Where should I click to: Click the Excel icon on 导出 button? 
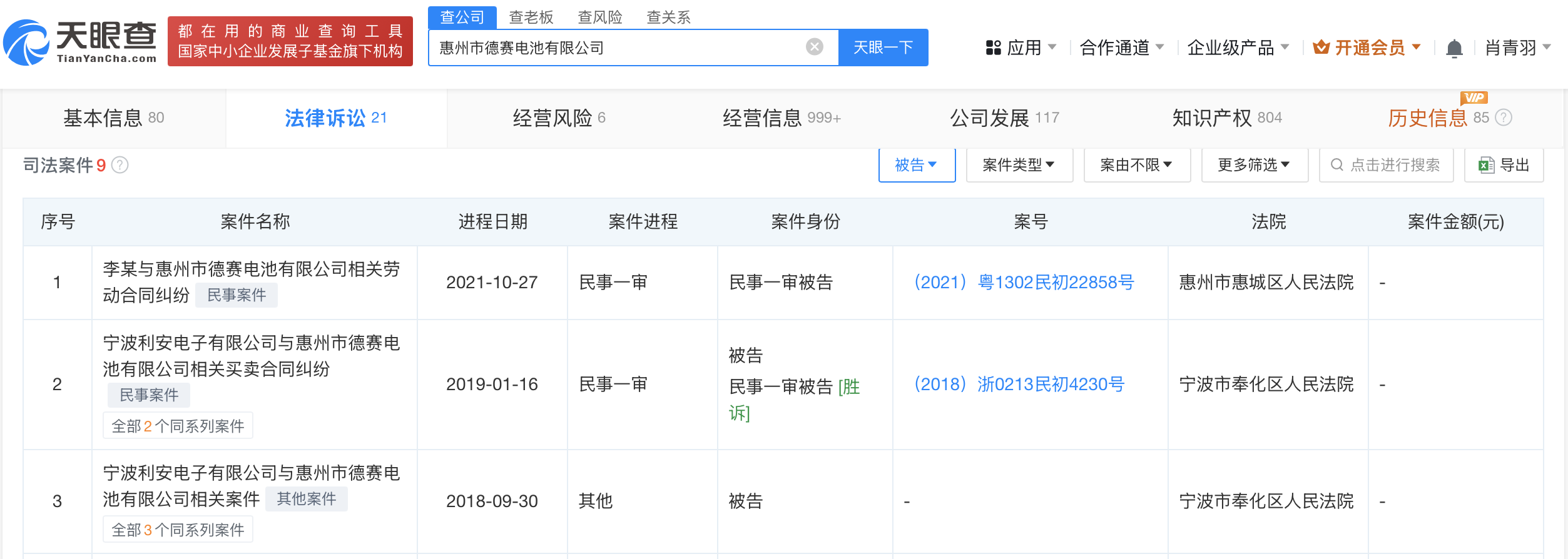1486,165
